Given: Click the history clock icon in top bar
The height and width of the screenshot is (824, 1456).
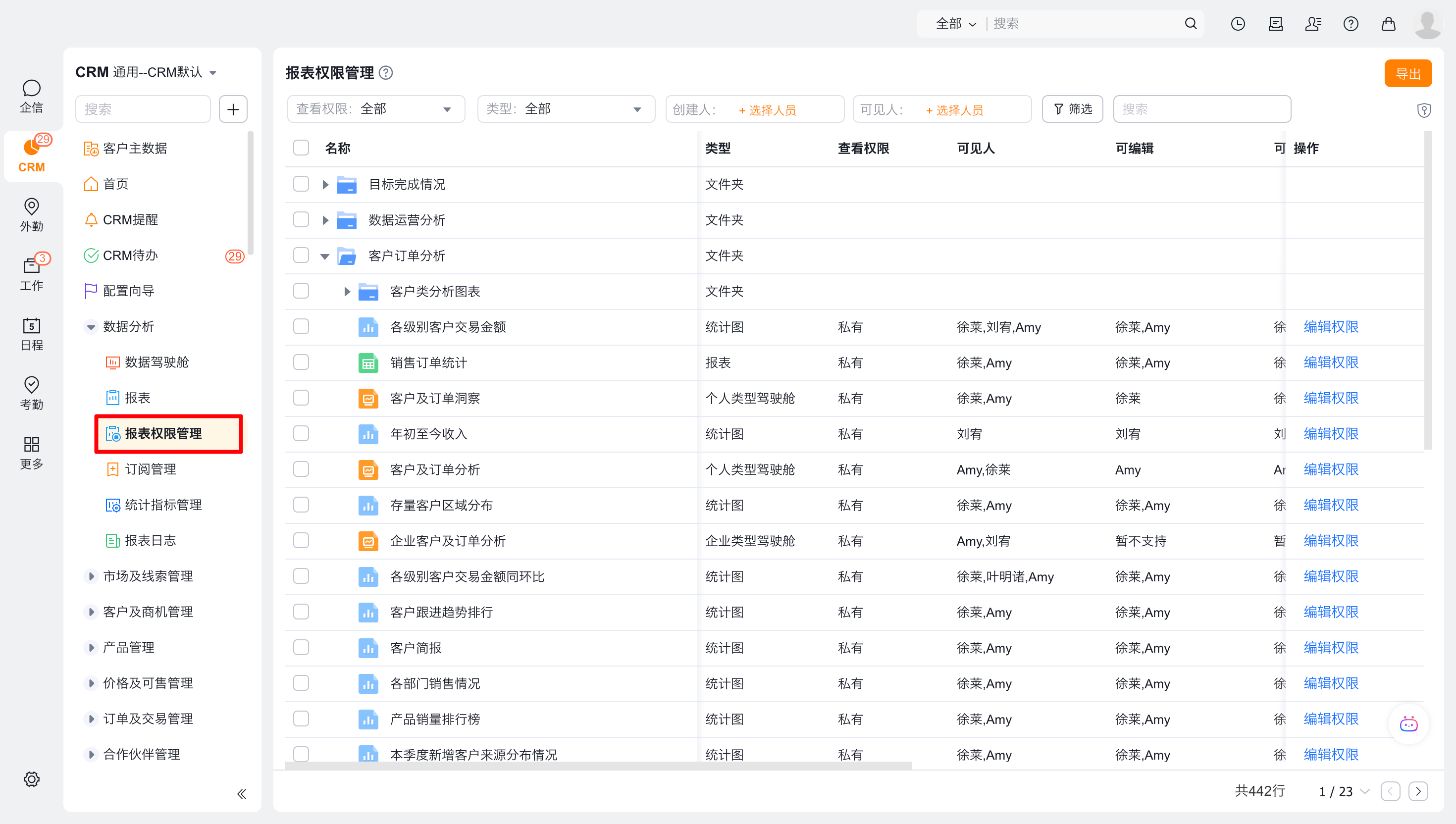Looking at the screenshot, I should [x=1238, y=24].
